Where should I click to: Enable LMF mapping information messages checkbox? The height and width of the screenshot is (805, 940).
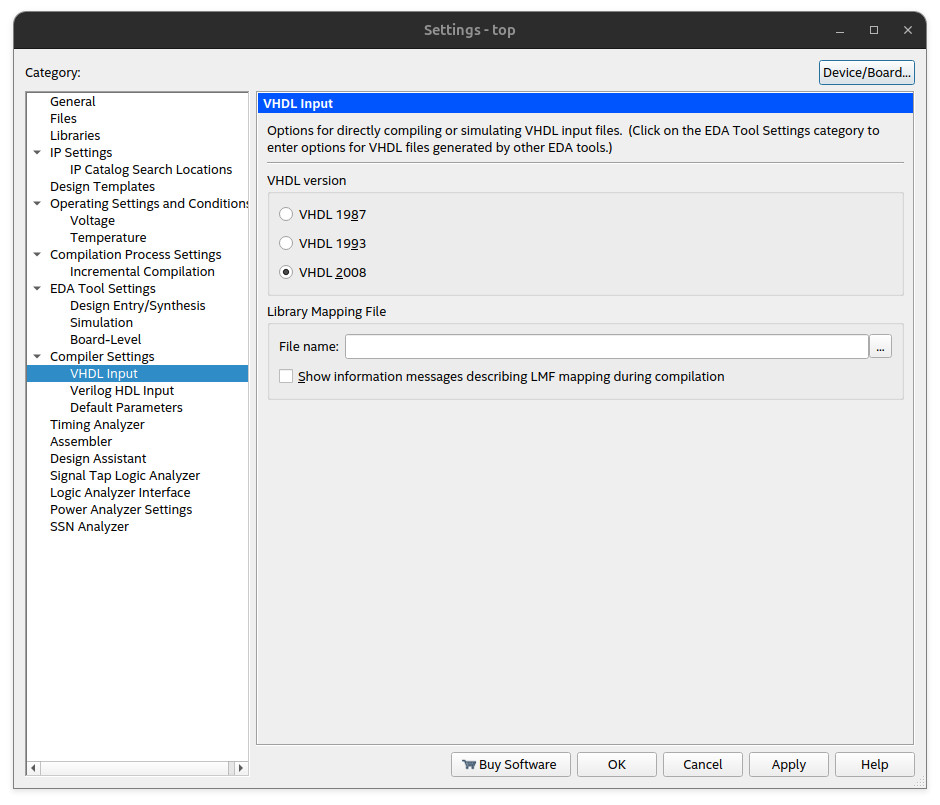coord(287,377)
